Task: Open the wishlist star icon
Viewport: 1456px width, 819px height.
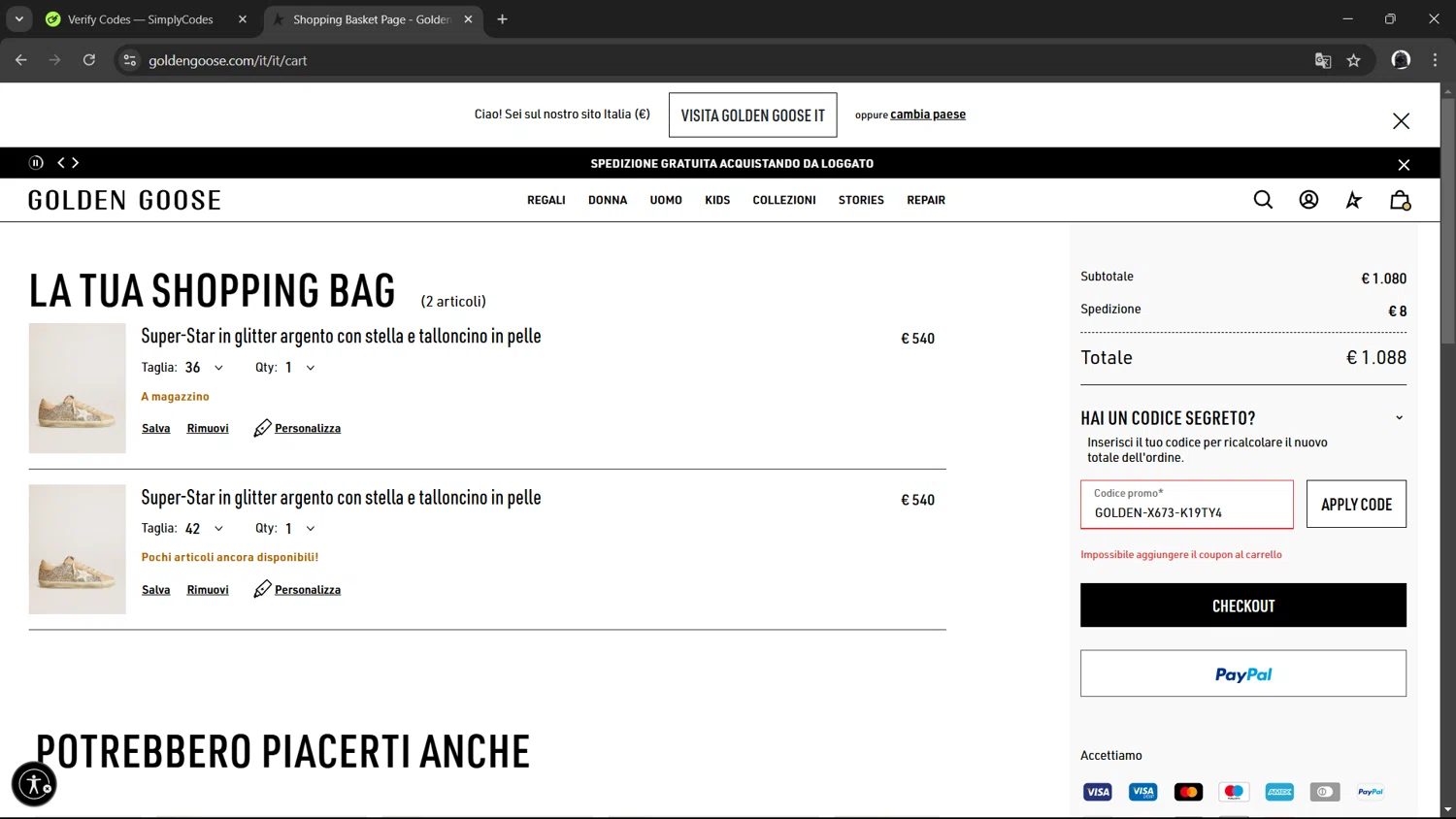Action: [1353, 200]
